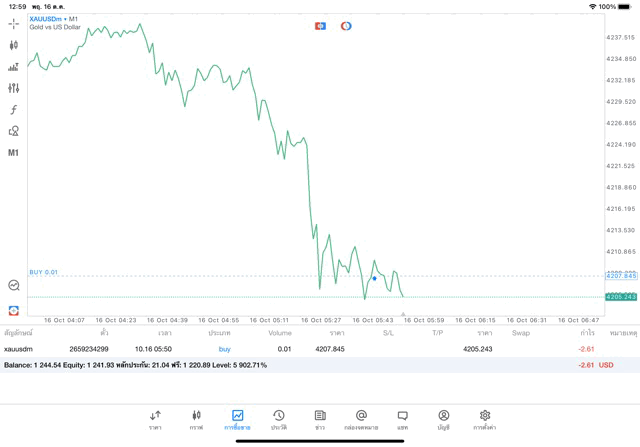Tap the red-blue circular icon above chart
This screenshot has height=447, width=640.
[346, 26]
